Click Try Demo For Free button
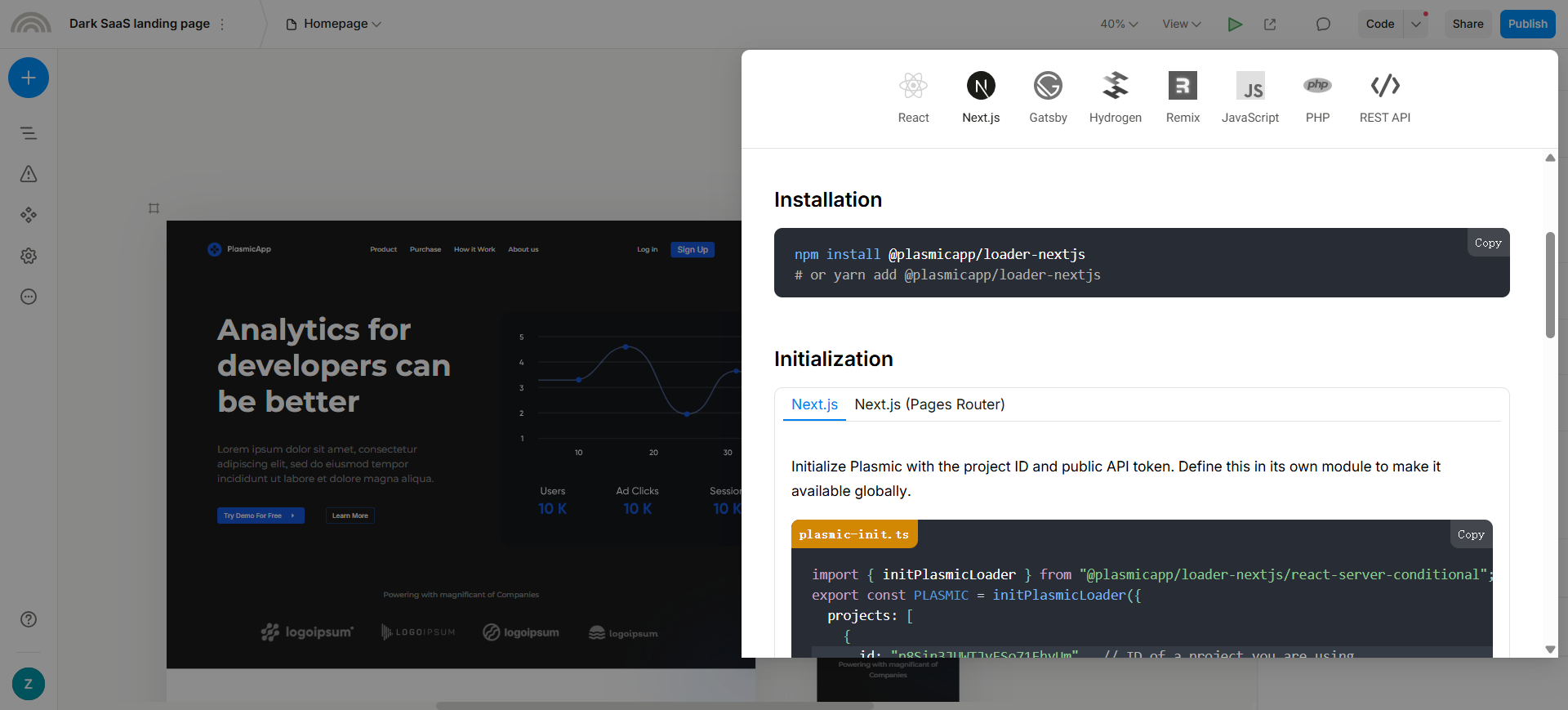 tap(261, 516)
